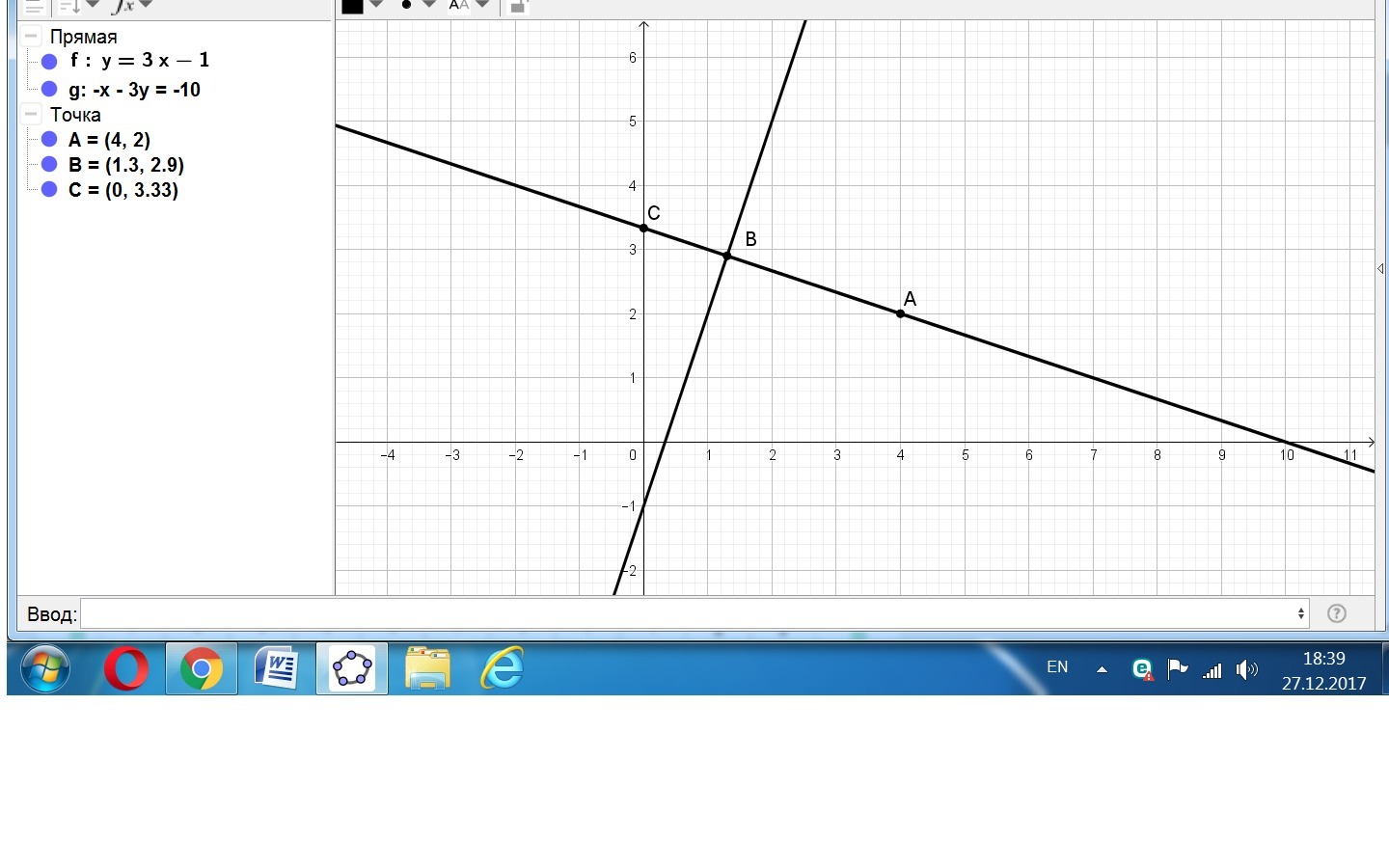Expand the sort order dropdown arrow
The height and width of the screenshot is (868, 1389).
[x=93, y=5]
